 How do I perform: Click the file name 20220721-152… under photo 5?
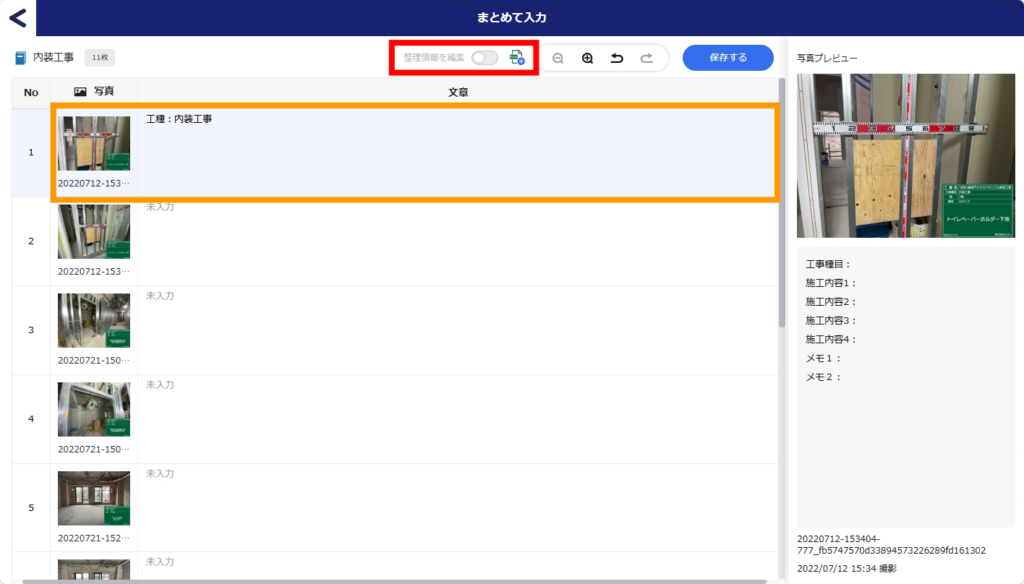coord(93,538)
